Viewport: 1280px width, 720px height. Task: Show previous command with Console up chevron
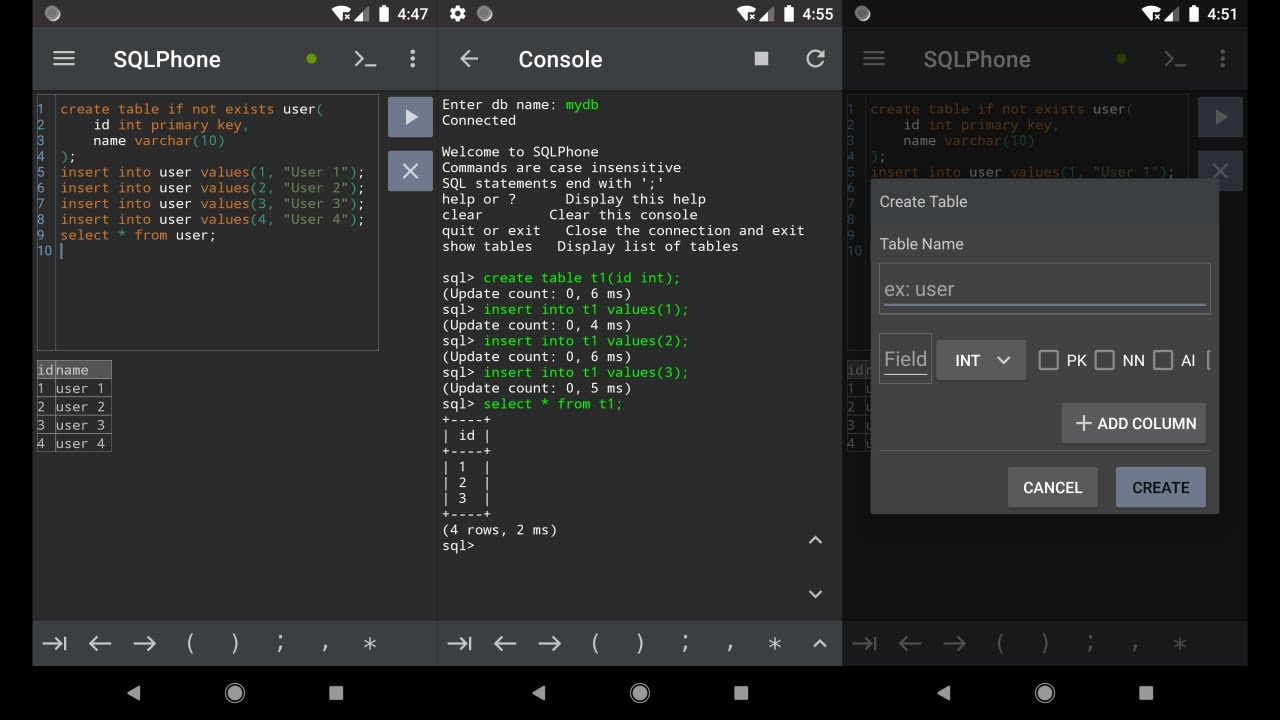point(815,540)
